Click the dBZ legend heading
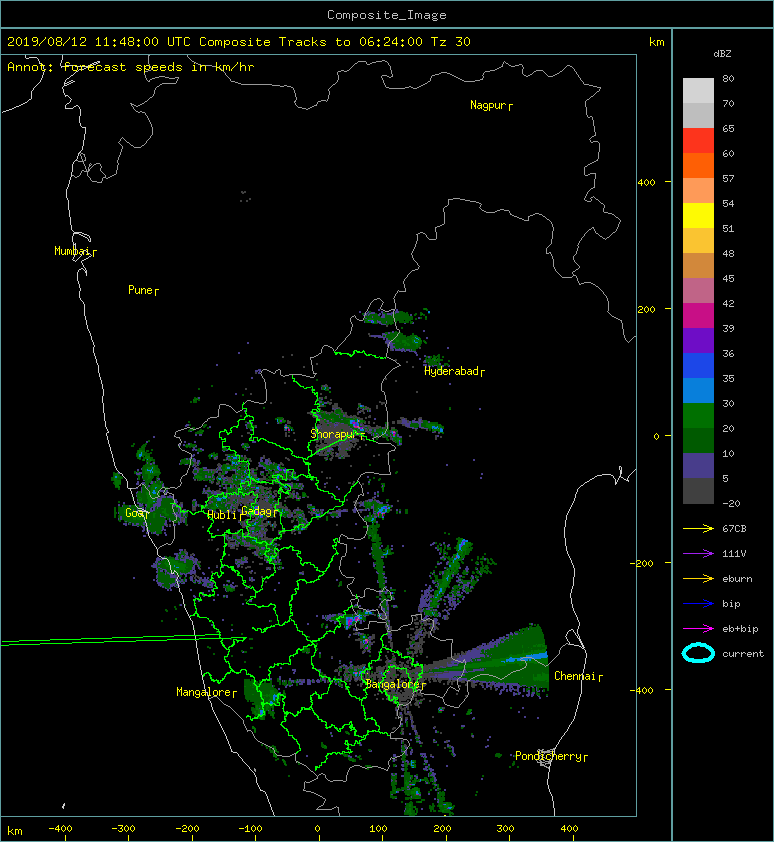 [722, 54]
